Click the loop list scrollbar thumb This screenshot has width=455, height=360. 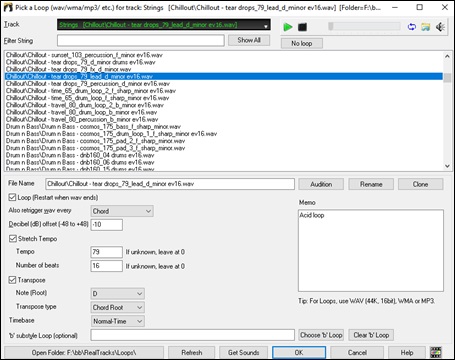coord(447,78)
